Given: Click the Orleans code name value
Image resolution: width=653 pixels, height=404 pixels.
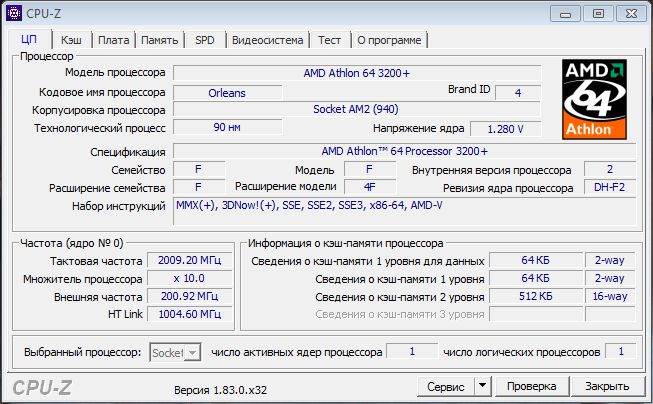Looking at the screenshot, I should point(227,93).
